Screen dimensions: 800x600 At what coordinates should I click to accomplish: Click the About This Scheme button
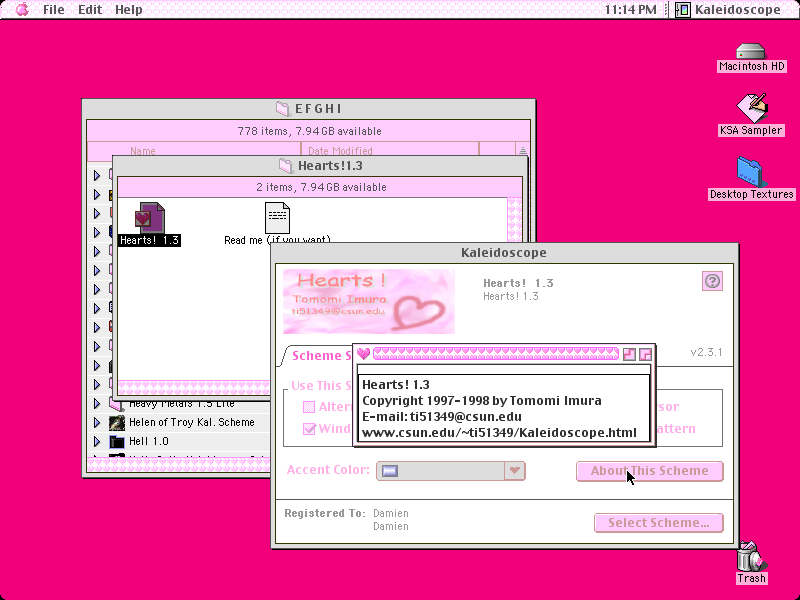coord(649,471)
